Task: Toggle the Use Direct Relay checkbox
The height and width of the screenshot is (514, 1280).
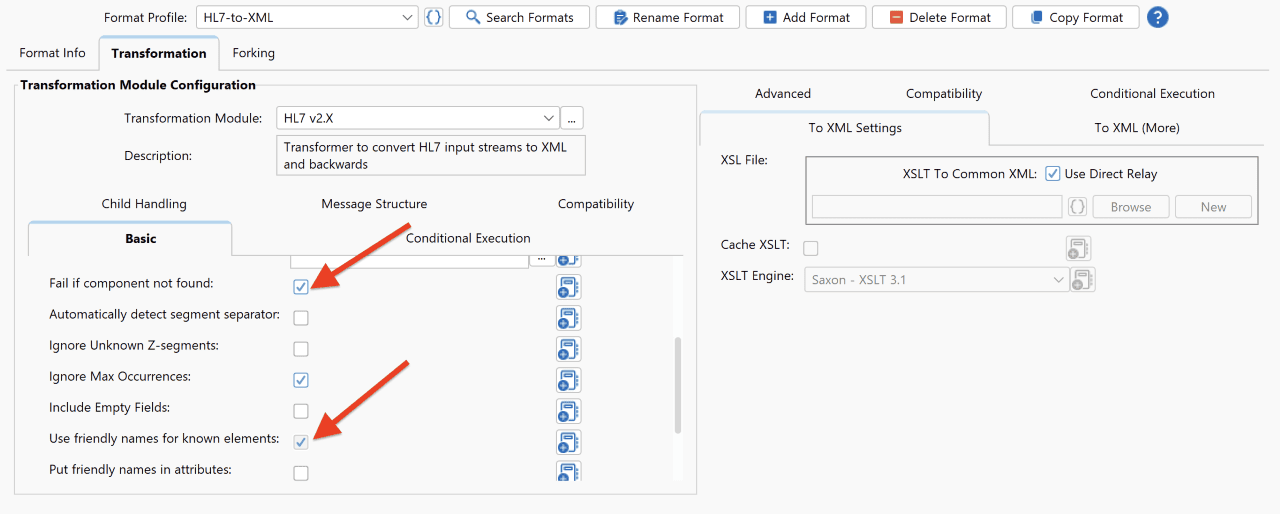Action: point(1052,174)
